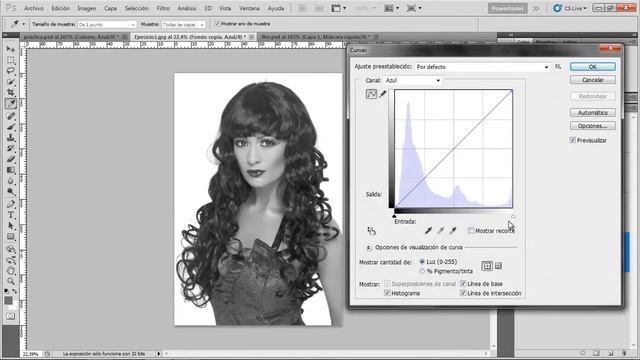
Task: Open the Edición menu
Action: [60, 8]
